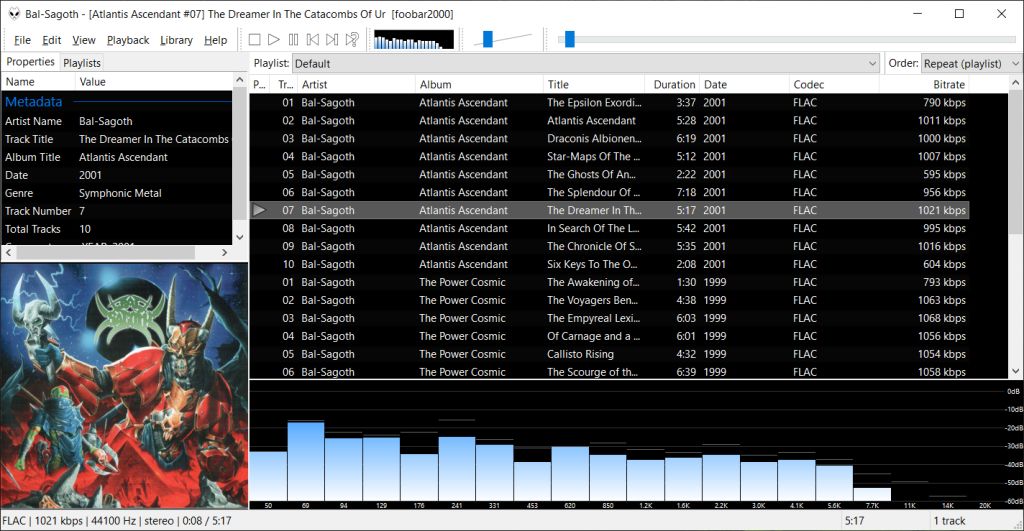This screenshot has width=1024, height=531.
Task: Click the Metadata section heading
Action: click(34, 102)
